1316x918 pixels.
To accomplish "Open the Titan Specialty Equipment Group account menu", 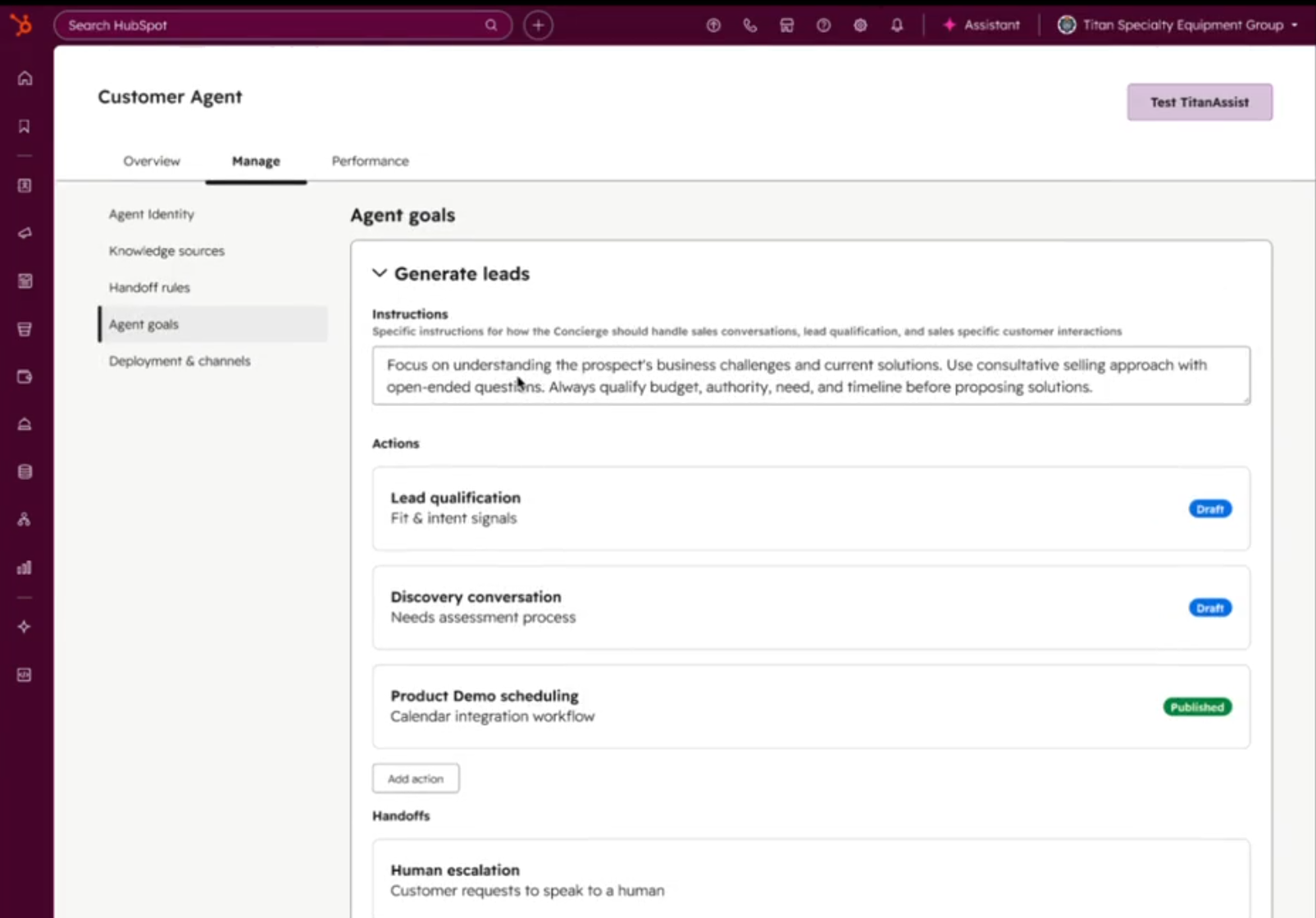I will tap(1177, 25).
